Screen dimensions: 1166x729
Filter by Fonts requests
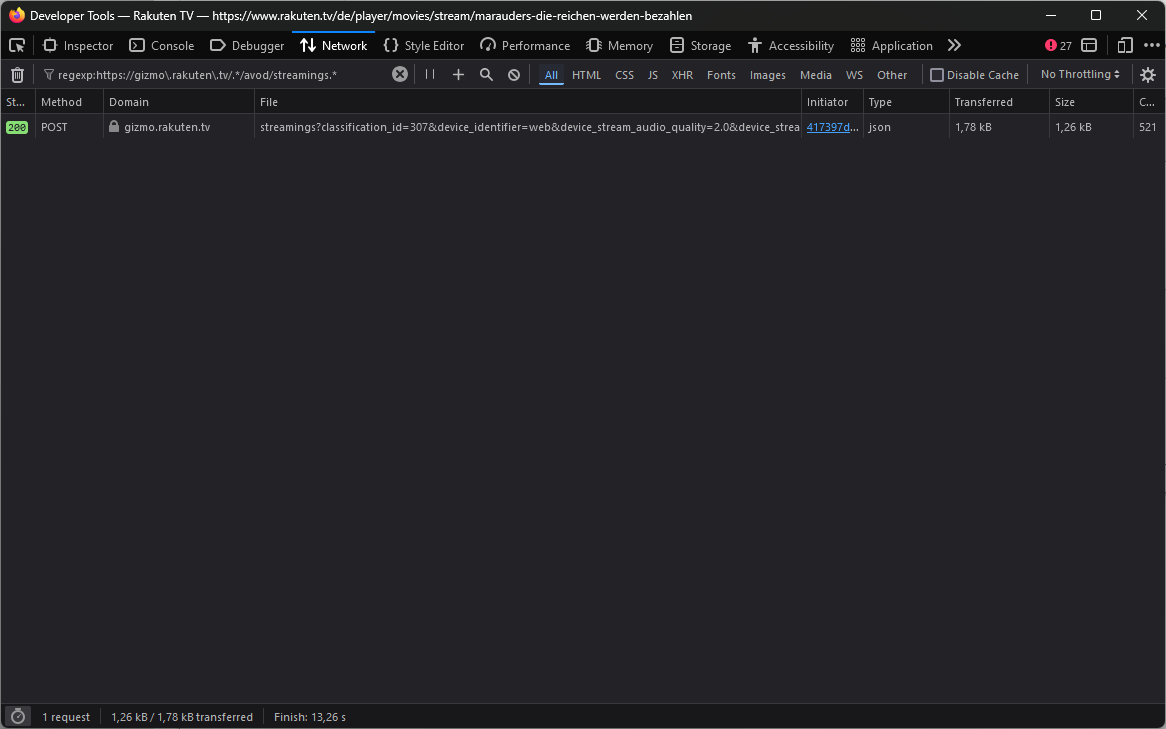click(x=721, y=75)
